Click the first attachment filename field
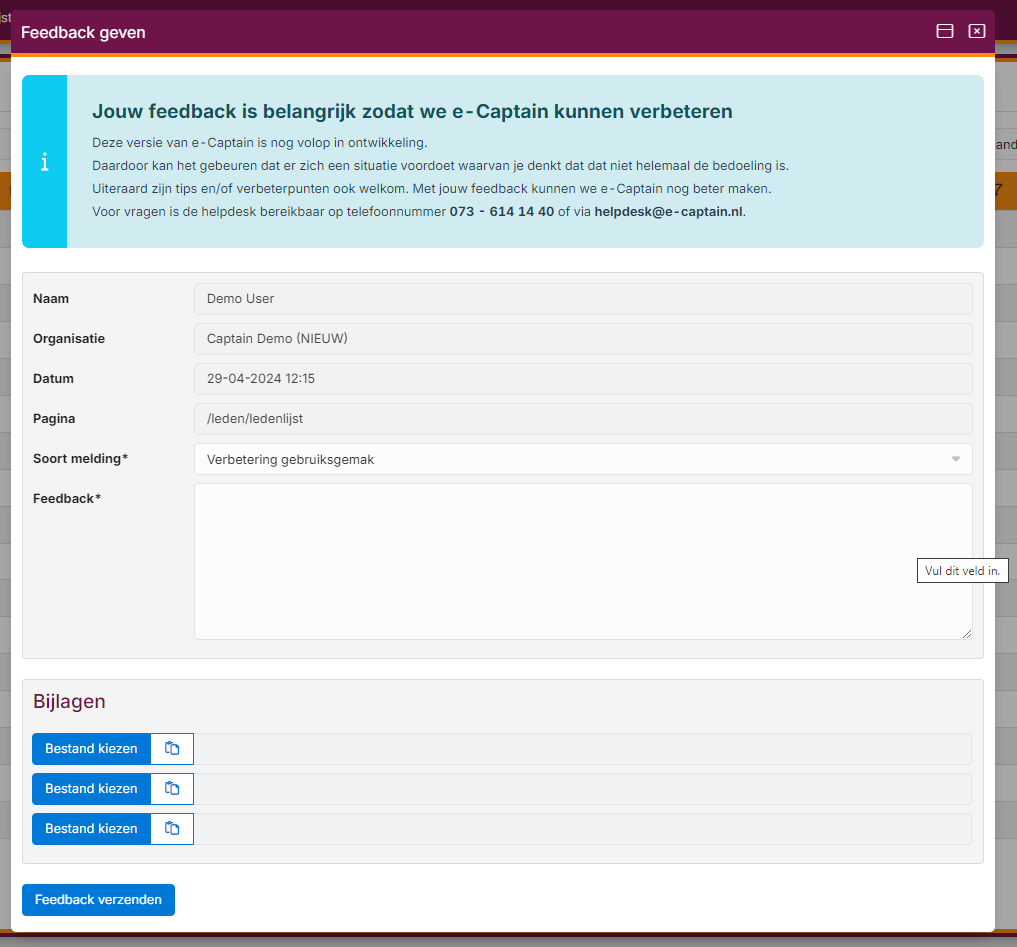This screenshot has height=947, width=1017. pos(582,749)
